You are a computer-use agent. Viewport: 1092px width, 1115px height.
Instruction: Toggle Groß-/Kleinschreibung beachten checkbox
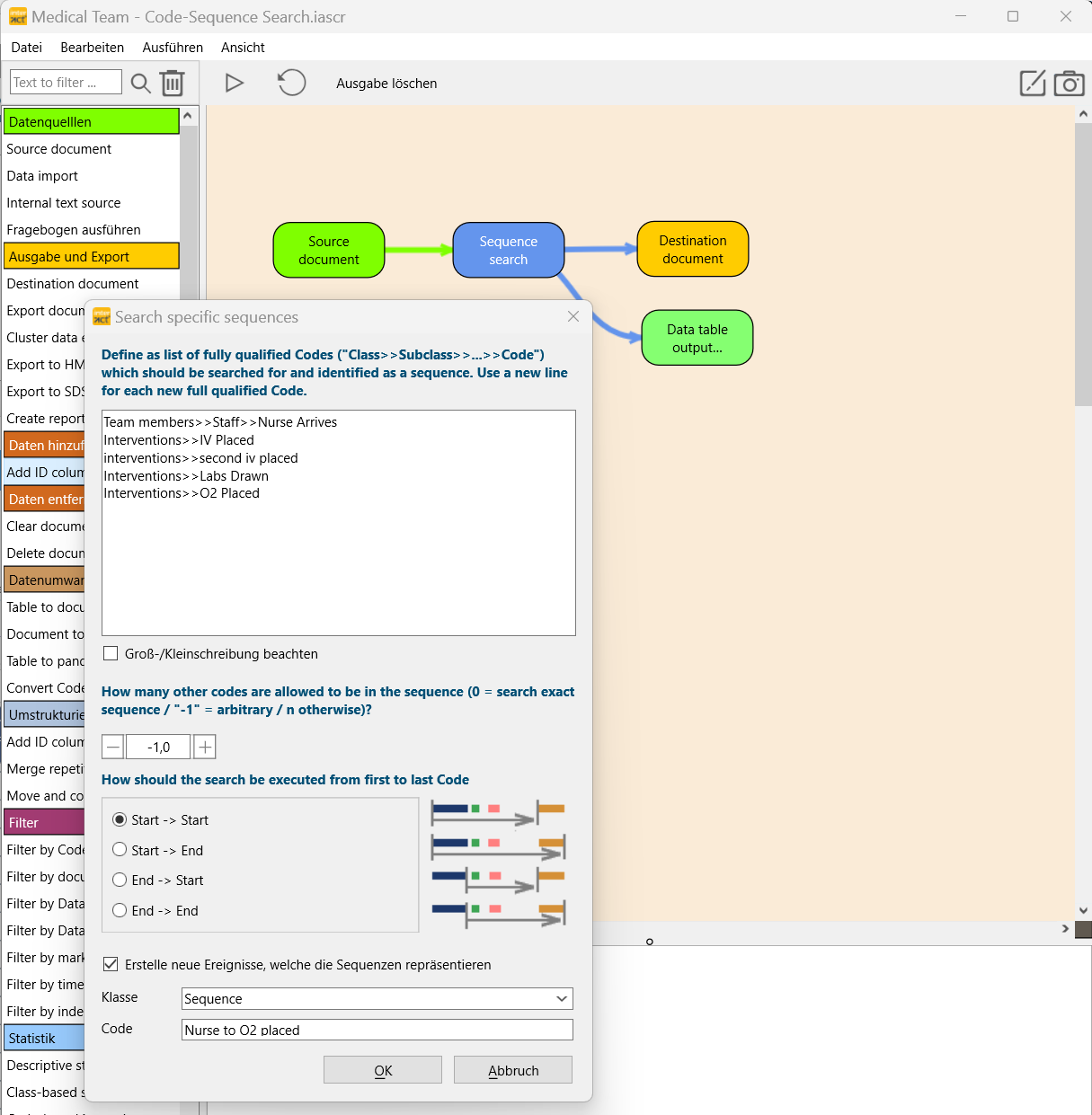pyautogui.click(x=111, y=653)
